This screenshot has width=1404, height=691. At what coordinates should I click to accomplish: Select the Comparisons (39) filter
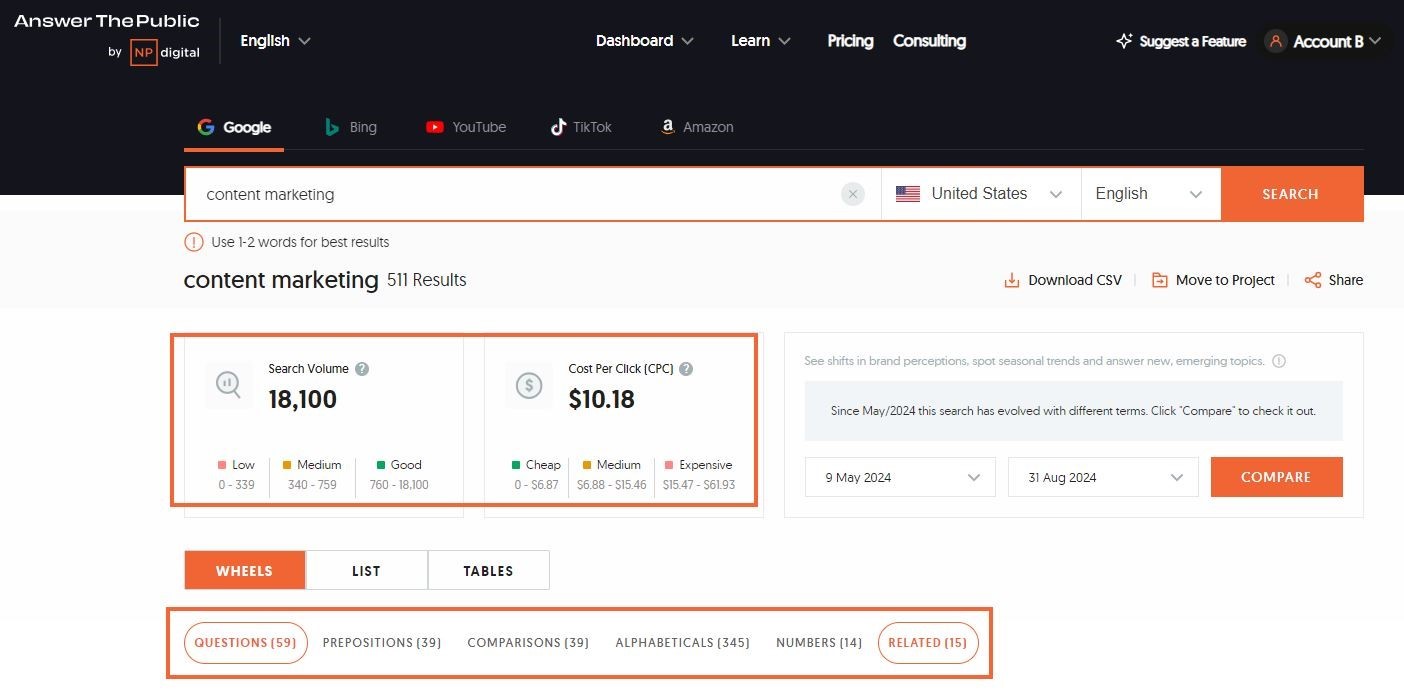pos(528,643)
